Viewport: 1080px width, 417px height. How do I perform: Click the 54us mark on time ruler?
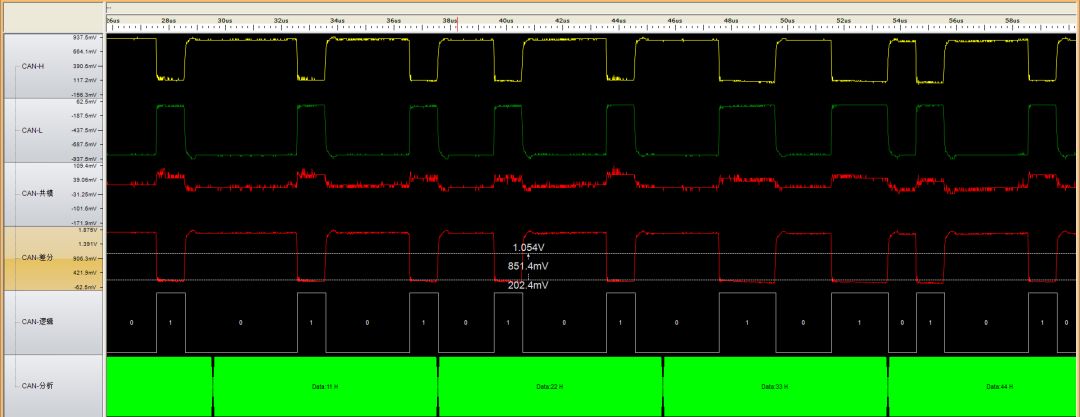900,21
